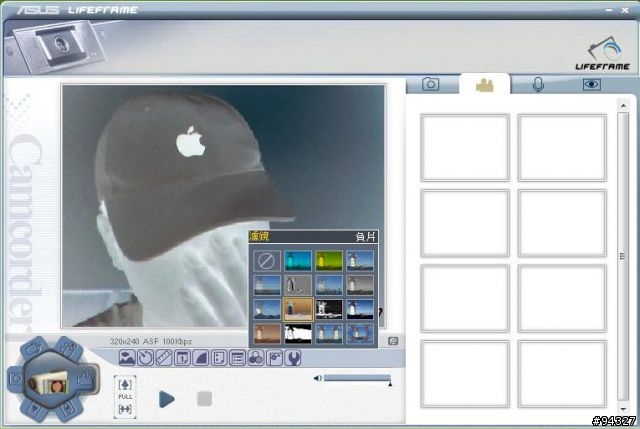
Task: Switch to the Microphone recorder tab
Action: point(538,84)
